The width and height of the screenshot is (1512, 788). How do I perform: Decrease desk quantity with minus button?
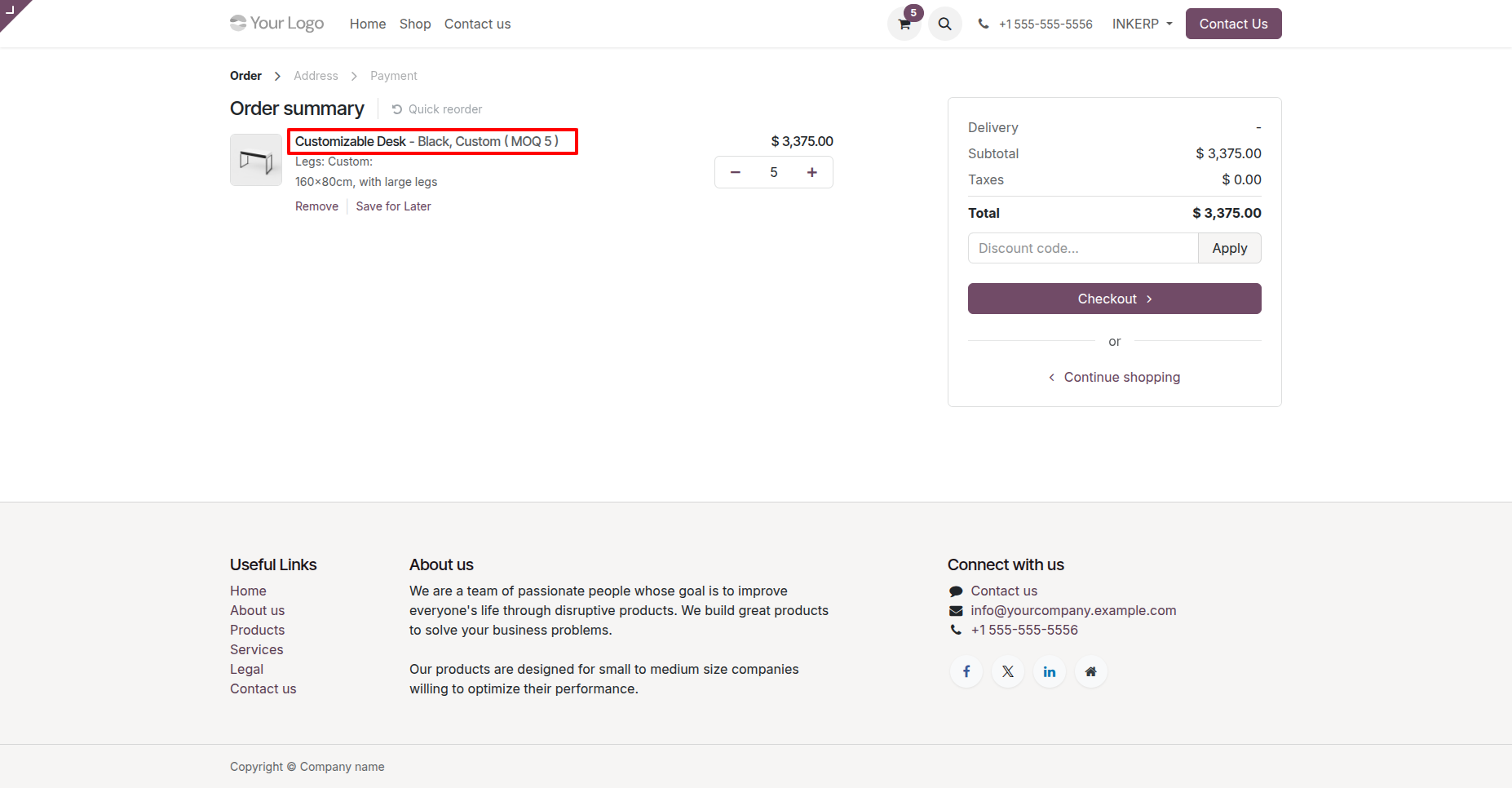735,172
